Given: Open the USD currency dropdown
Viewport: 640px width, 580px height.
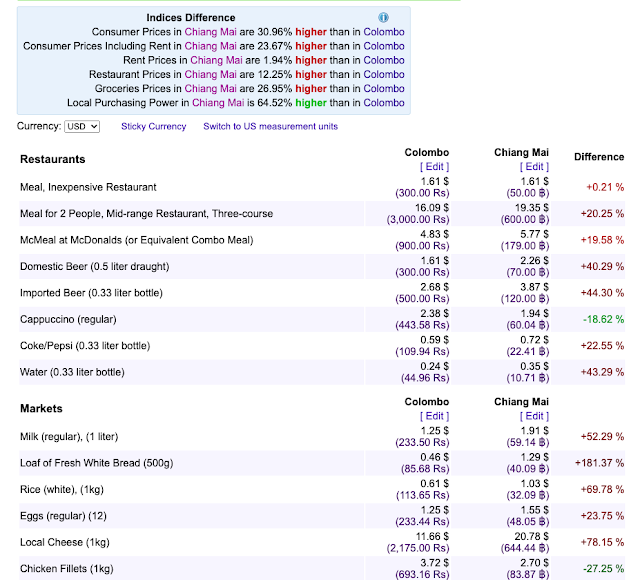Looking at the screenshot, I should [82, 127].
